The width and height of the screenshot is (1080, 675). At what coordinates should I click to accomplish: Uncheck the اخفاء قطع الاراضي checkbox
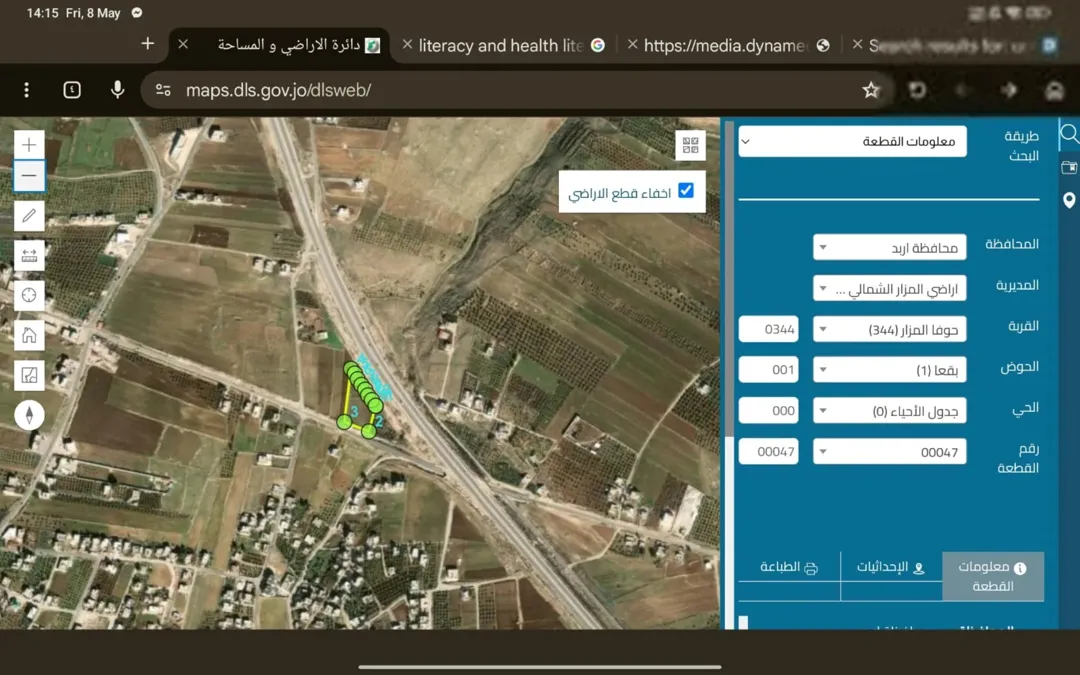(686, 191)
